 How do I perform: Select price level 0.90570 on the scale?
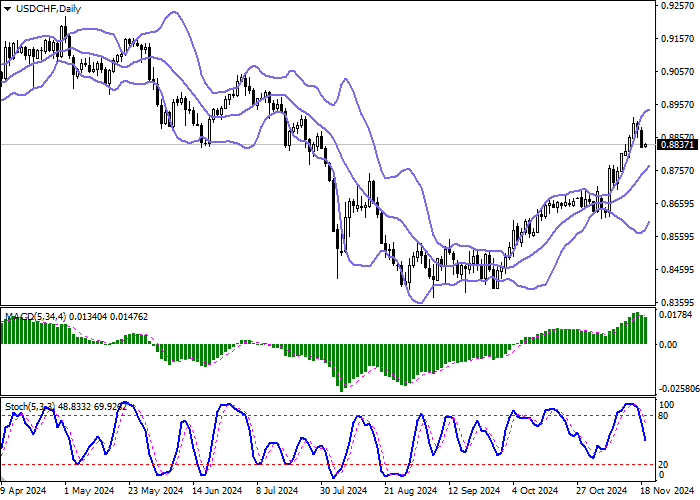677,72
